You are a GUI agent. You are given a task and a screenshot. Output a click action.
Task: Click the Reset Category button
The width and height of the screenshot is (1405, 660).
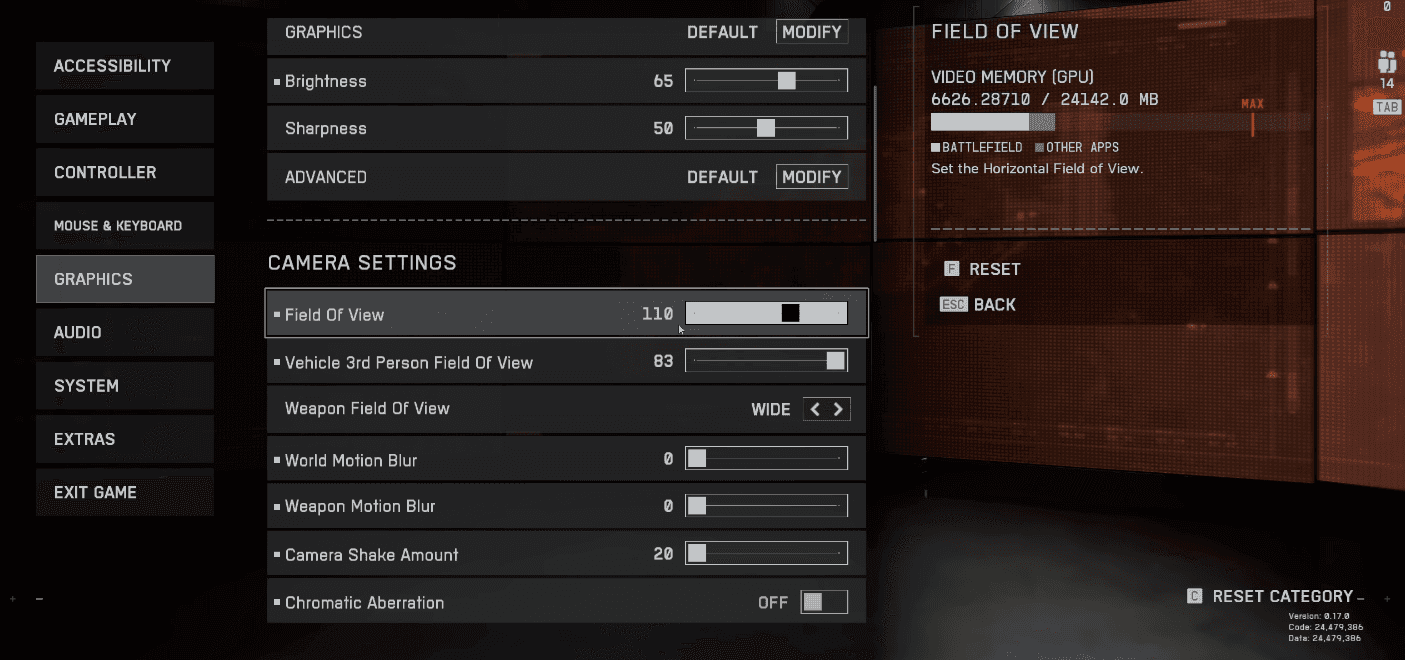1282,596
